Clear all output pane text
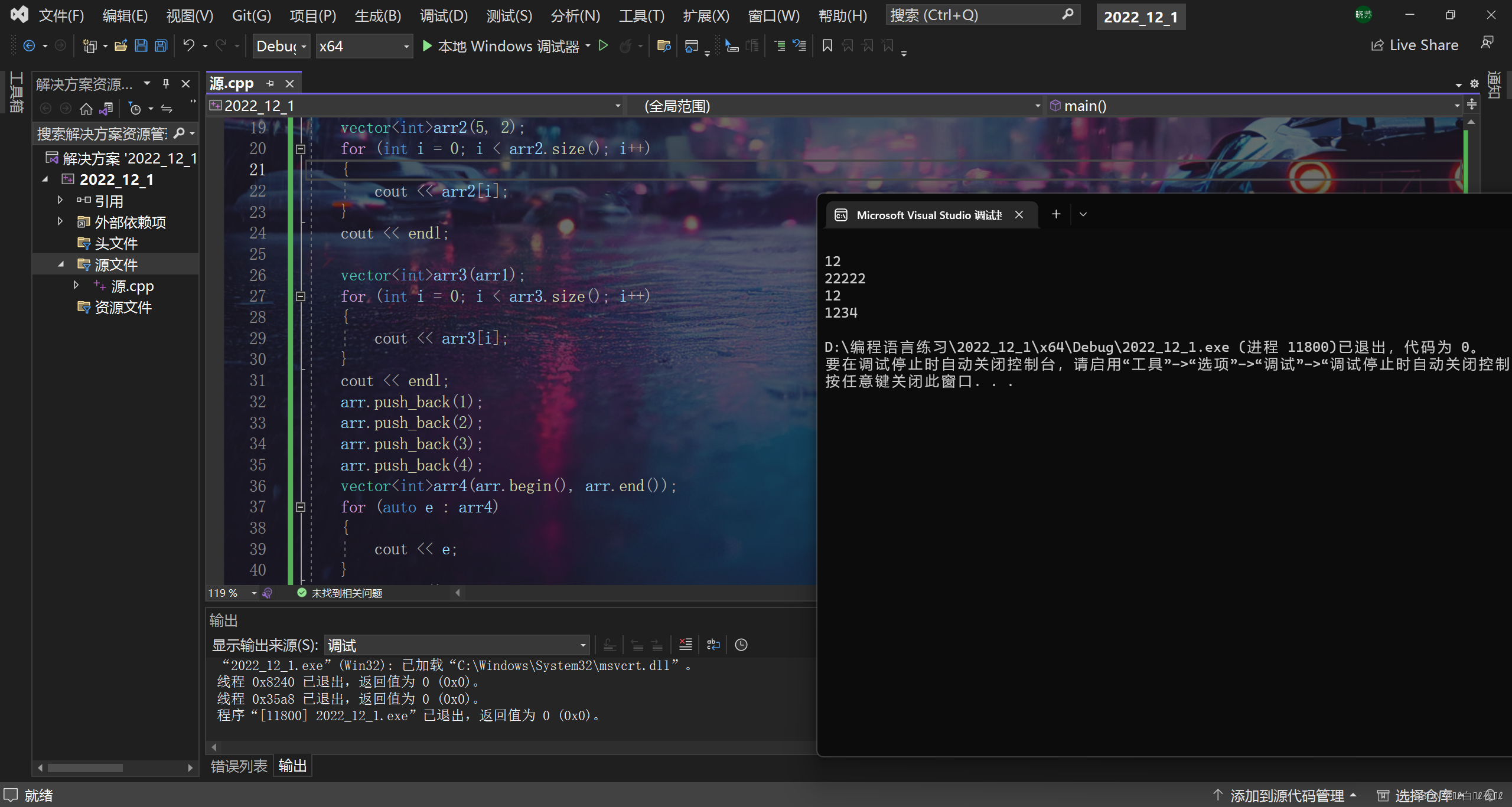 pos(685,645)
